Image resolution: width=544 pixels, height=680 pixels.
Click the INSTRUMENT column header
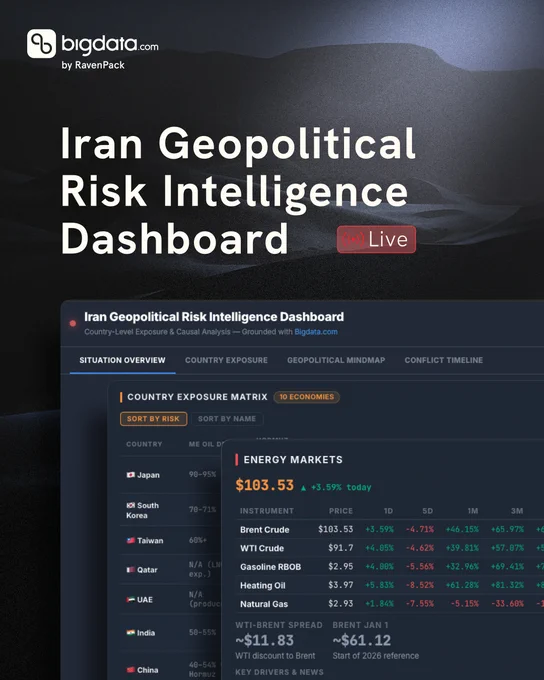[x=267, y=511]
